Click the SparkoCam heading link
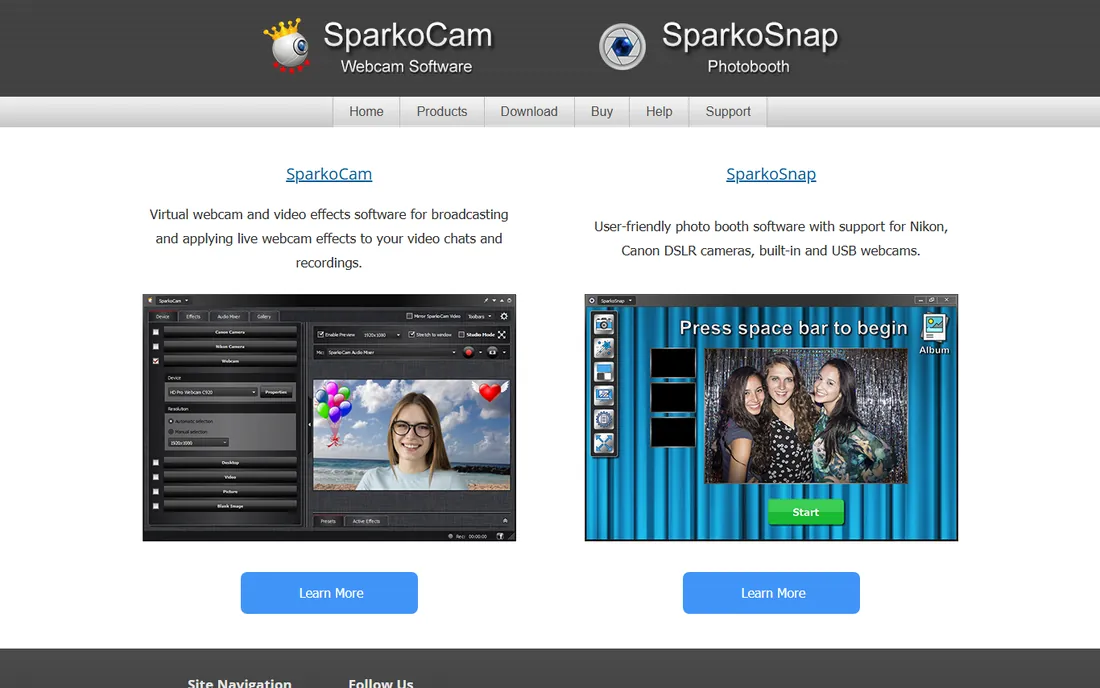Viewport: 1100px width, 688px height. point(329,174)
